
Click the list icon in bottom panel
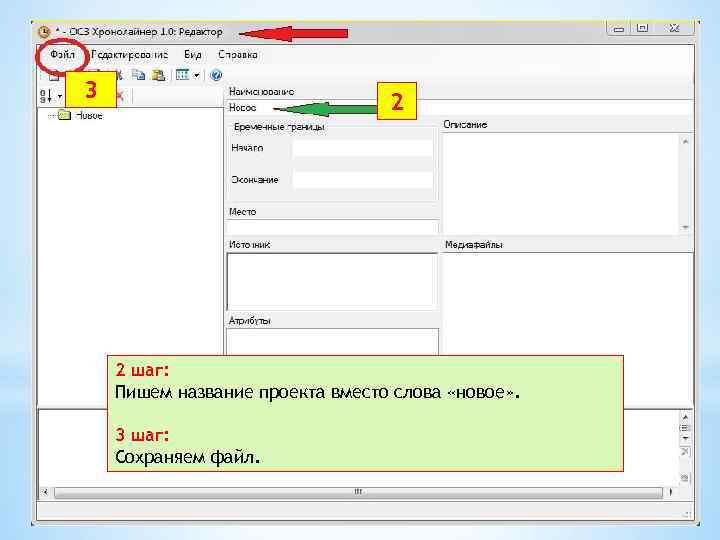(x=685, y=428)
